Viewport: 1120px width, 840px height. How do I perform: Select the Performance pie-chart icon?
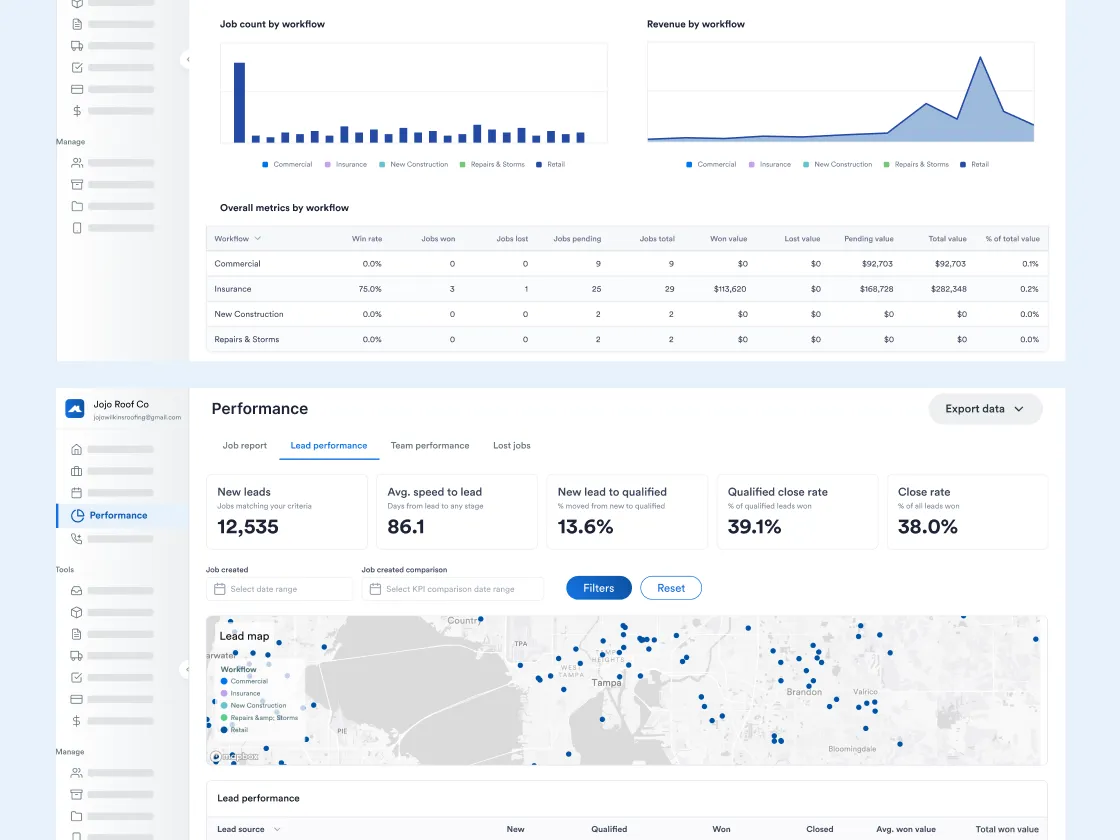pyautogui.click(x=77, y=515)
